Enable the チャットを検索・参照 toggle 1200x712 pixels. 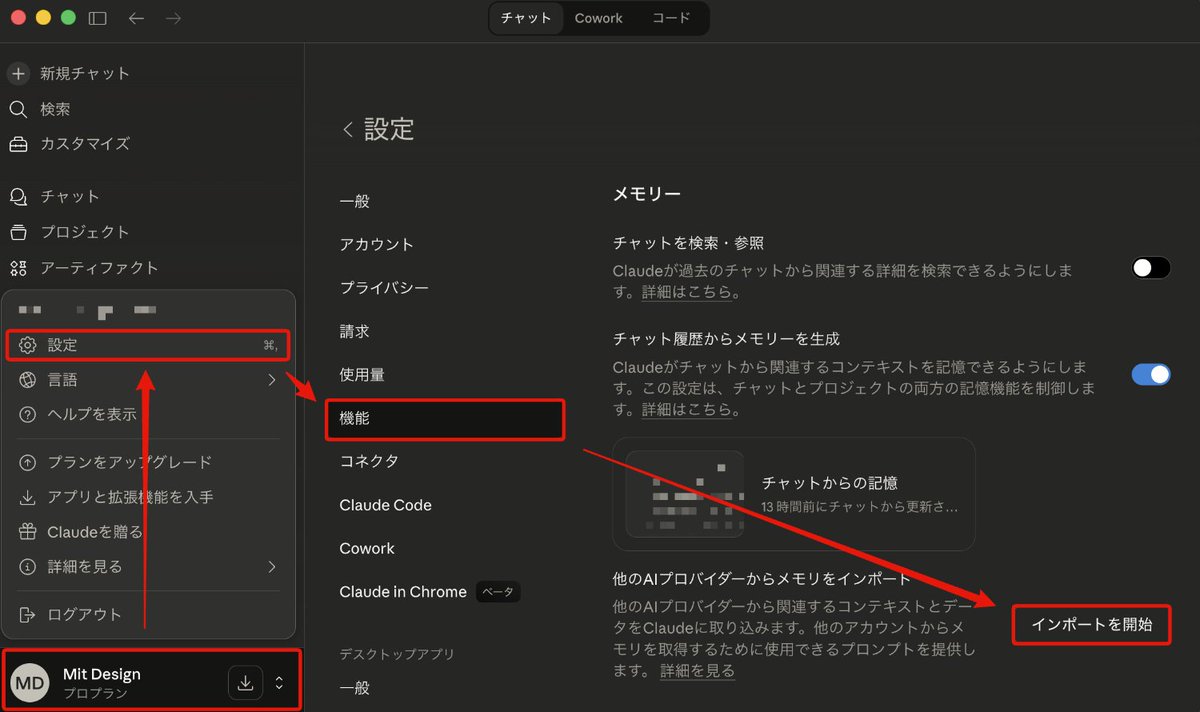[x=1151, y=267]
